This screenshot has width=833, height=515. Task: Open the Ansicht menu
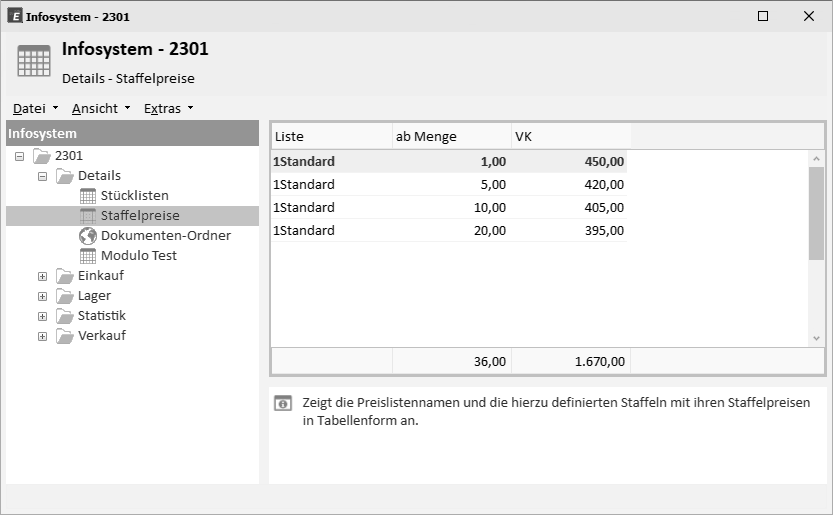(x=101, y=108)
